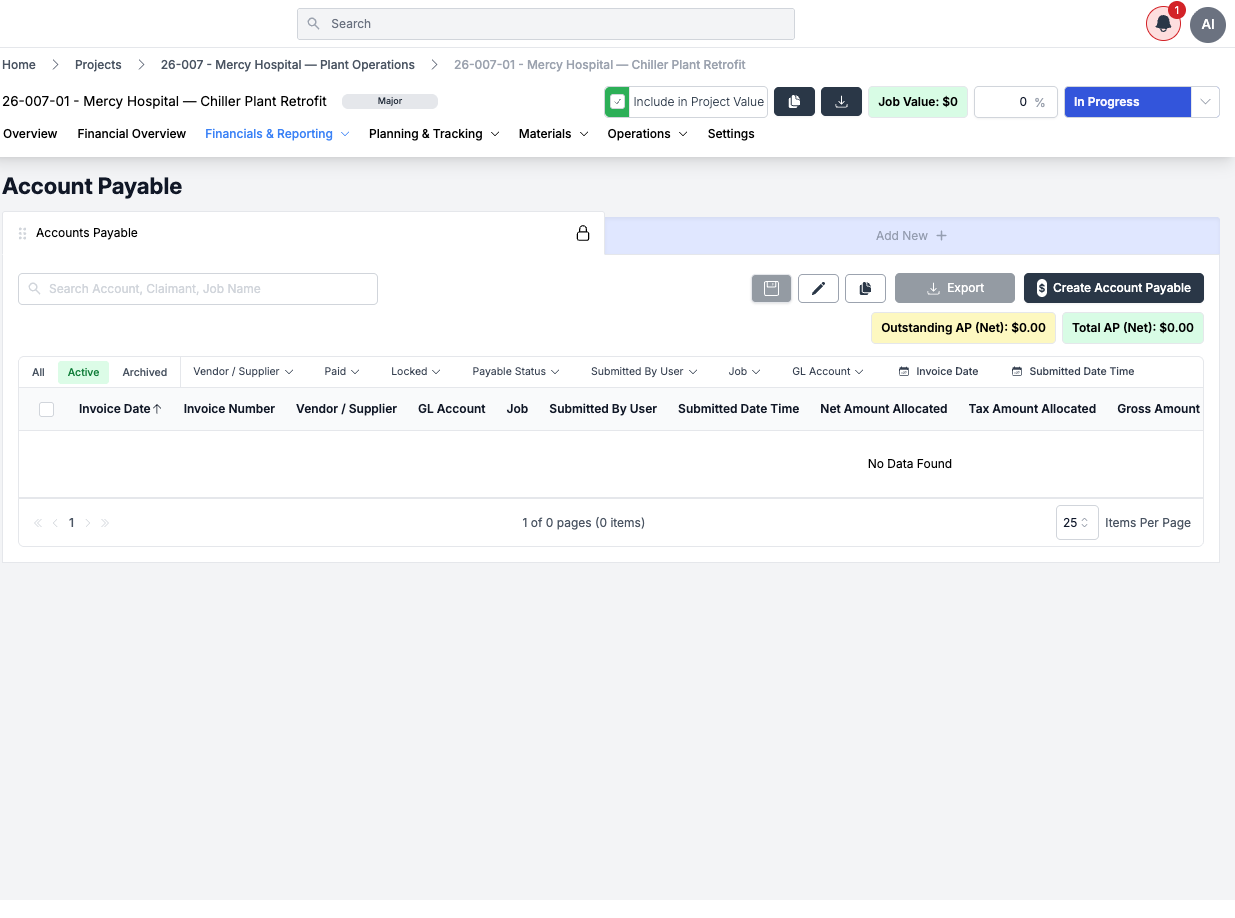1235x918 pixels.
Task: Click the drag handle of the Accounts Payable tab
Action: 23,233
